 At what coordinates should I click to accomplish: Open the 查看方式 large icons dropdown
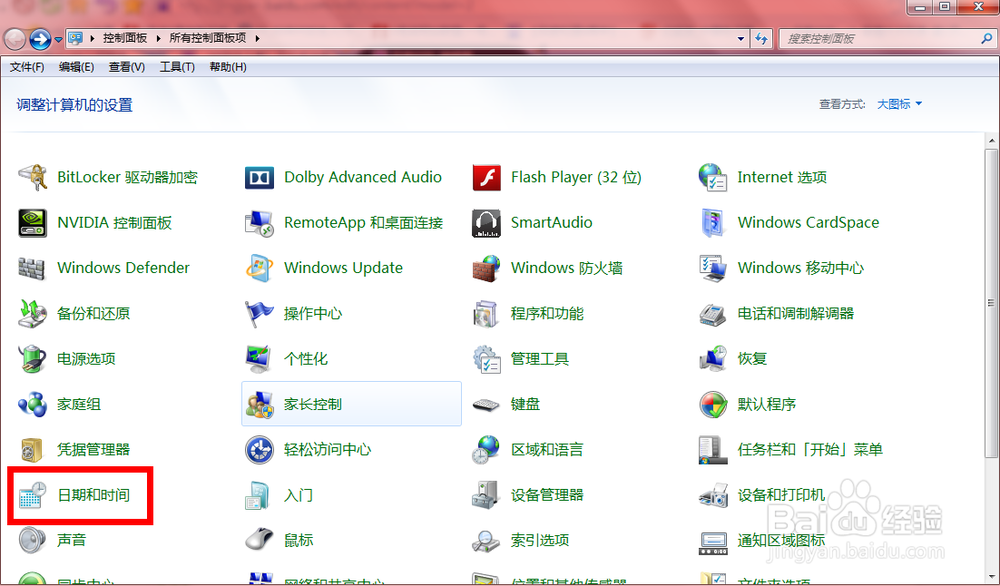pos(895,104)
